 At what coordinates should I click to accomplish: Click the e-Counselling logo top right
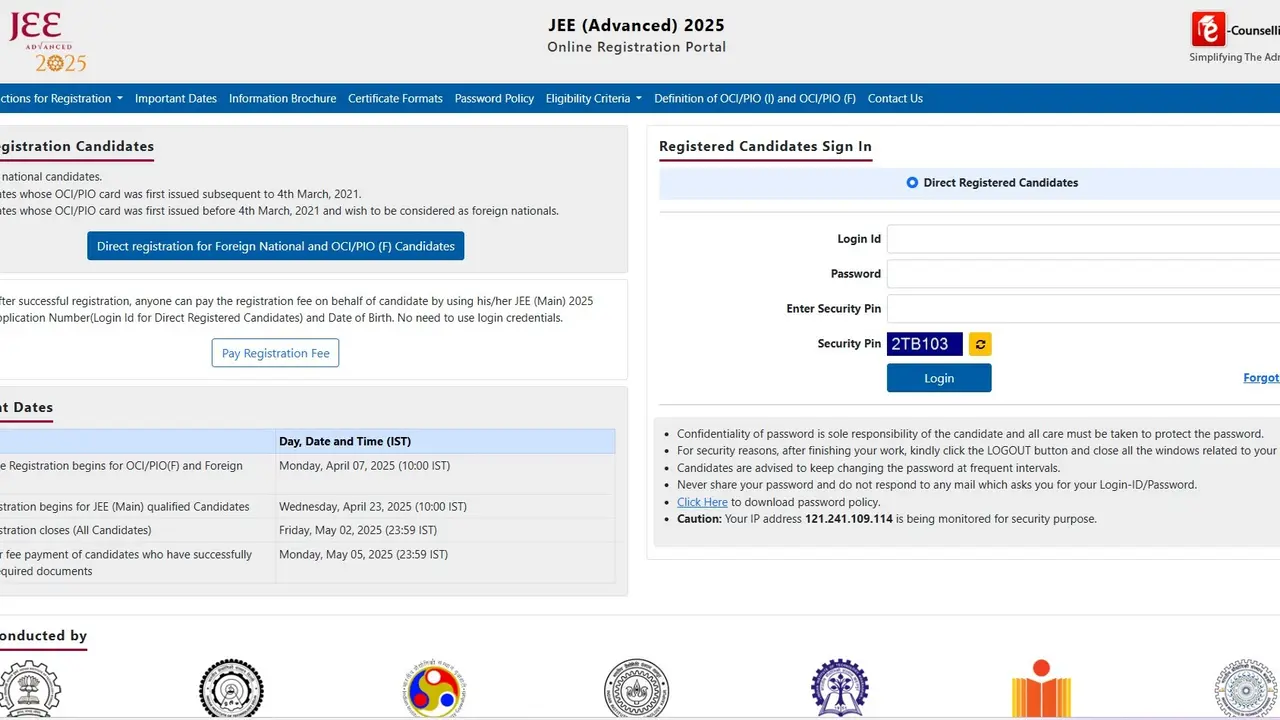point(1207,30)
